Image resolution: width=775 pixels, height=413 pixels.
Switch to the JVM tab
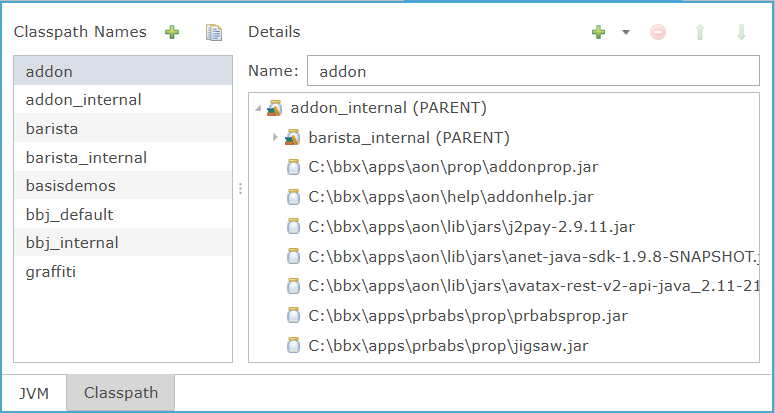(33, 393)
